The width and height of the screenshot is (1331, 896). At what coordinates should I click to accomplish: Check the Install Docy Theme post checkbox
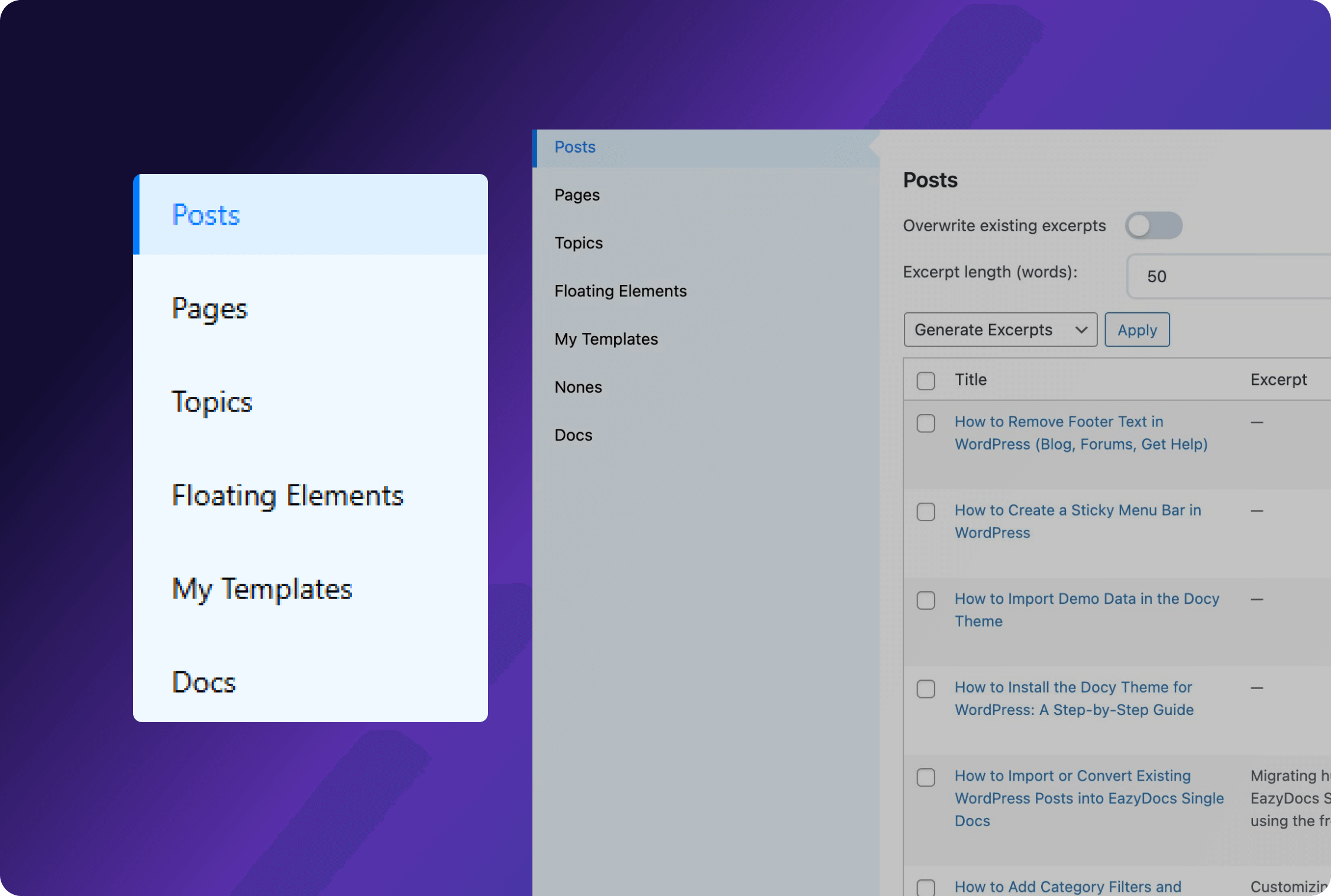click(x=926, y=689)
